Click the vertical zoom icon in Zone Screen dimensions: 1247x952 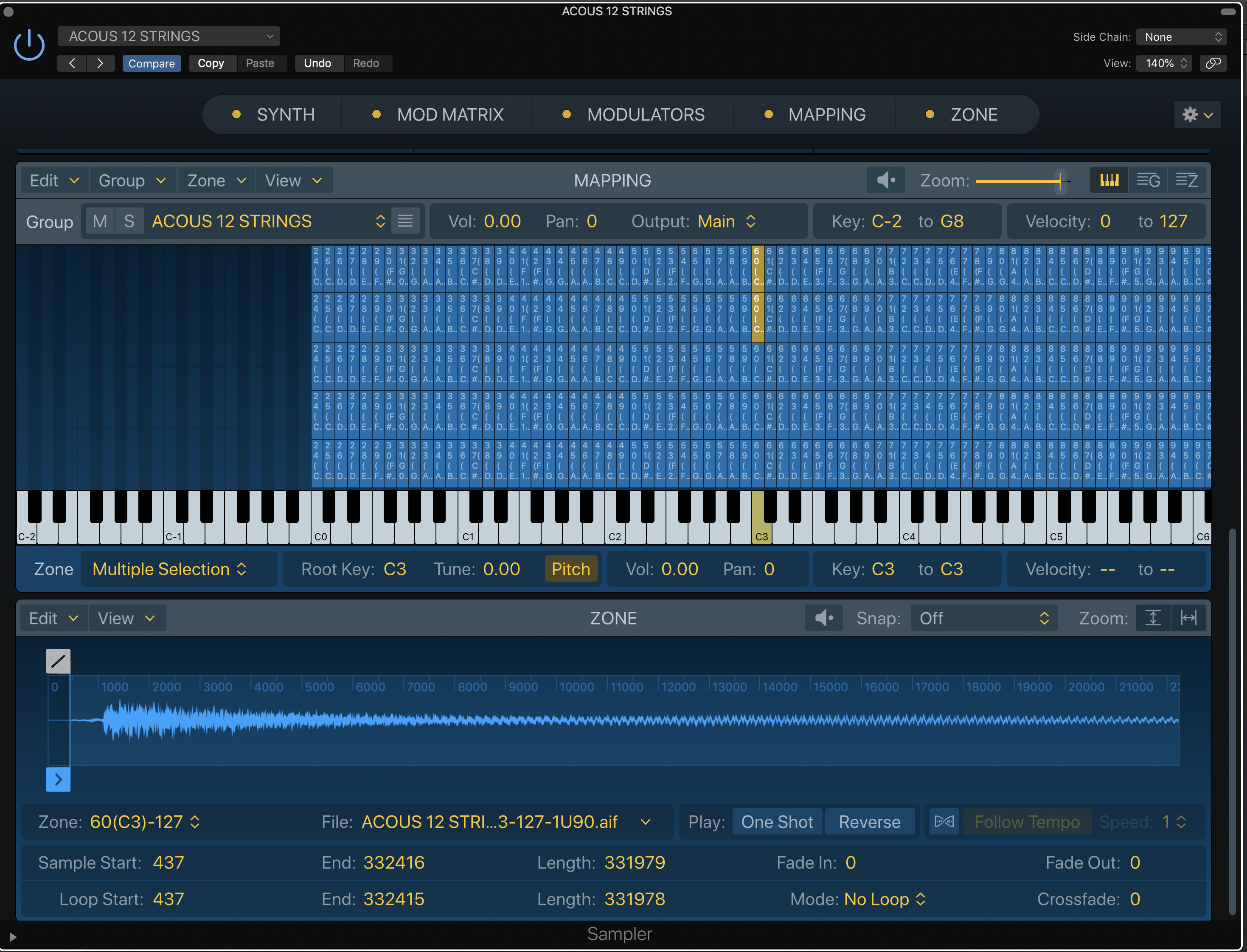click(x=1153, y=618)
